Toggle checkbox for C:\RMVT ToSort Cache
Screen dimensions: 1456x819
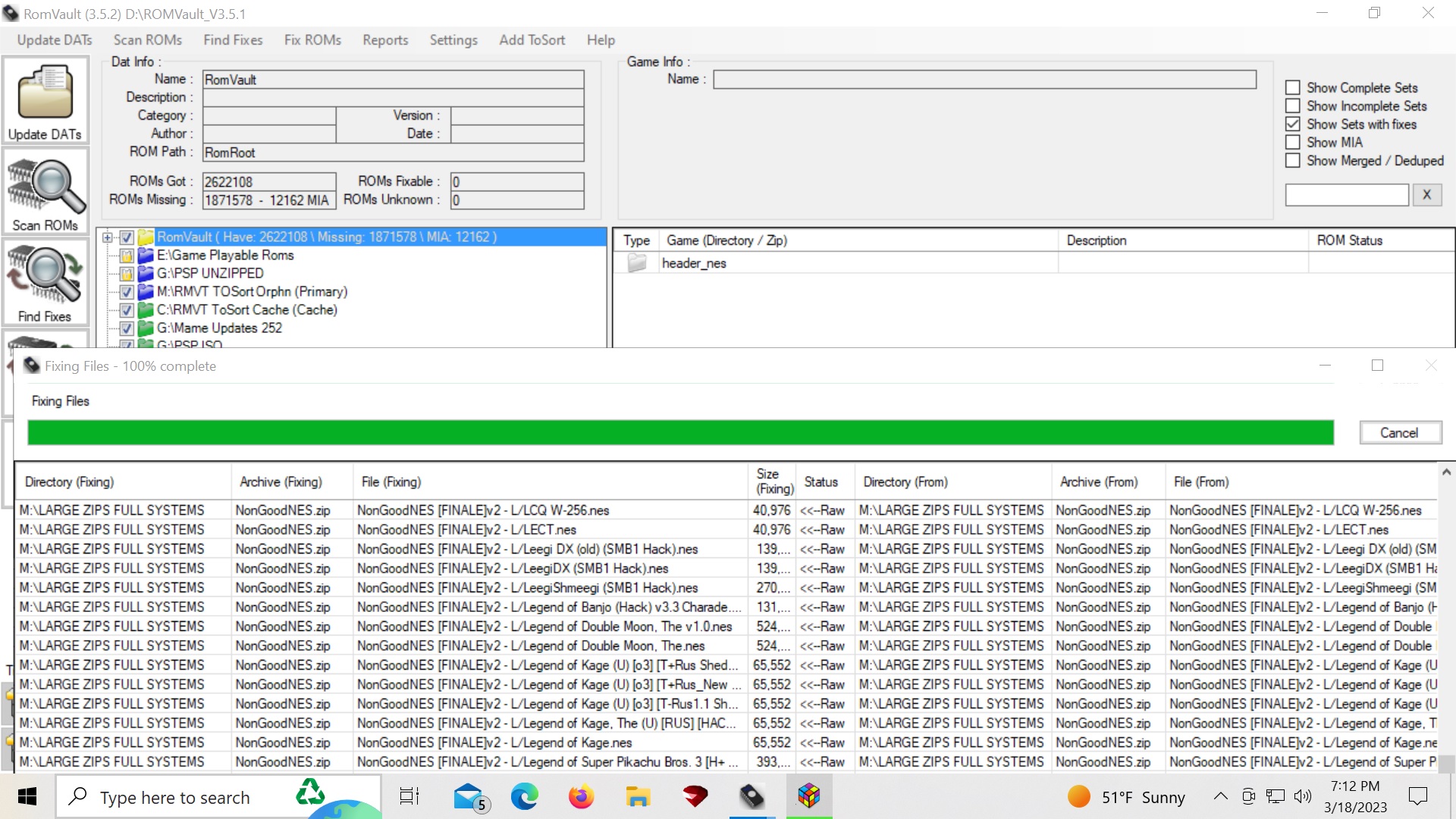[x=127, y=310]
